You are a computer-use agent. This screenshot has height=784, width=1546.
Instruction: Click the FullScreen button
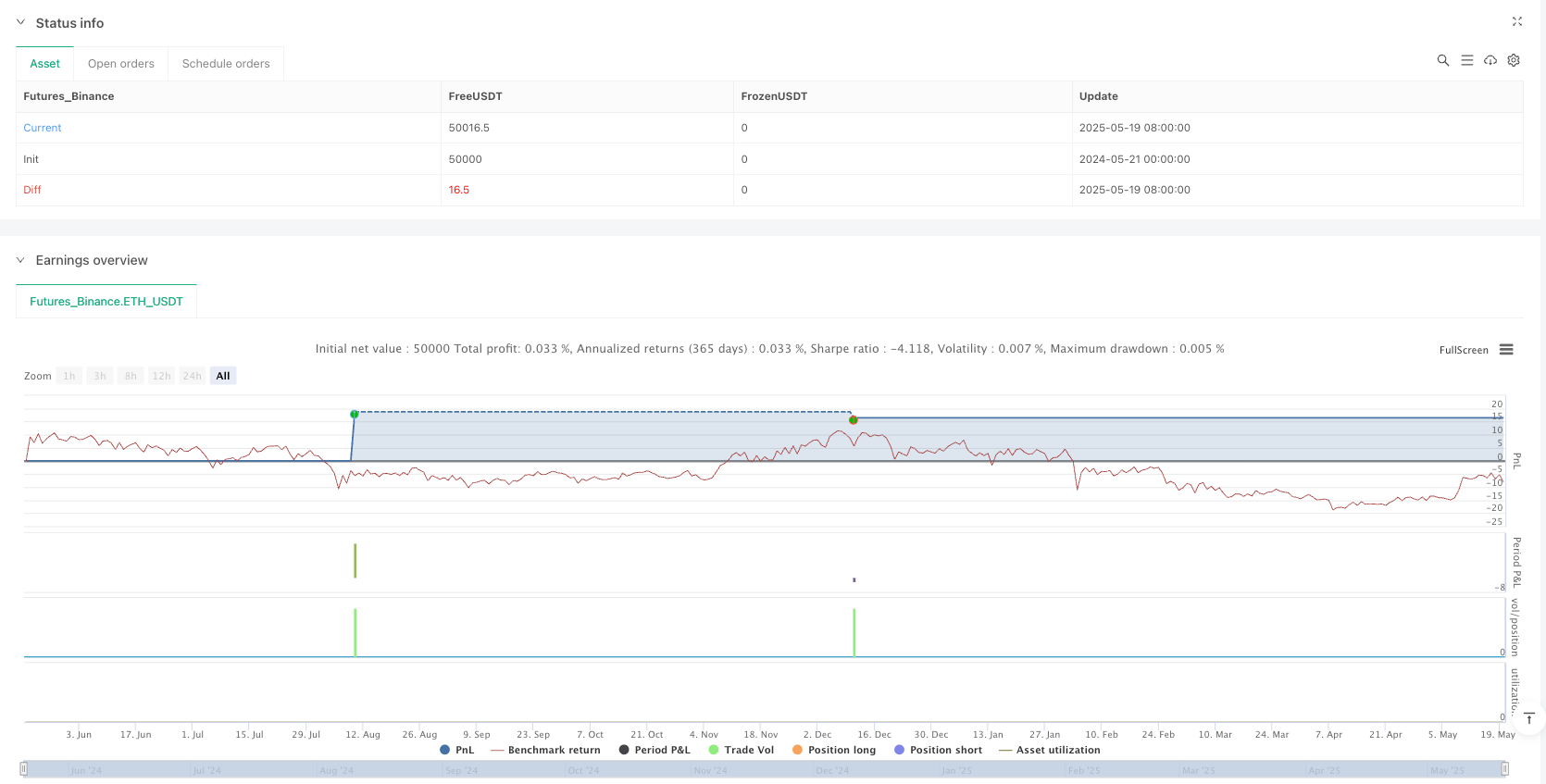pyautogui.click(x=1464, y=350)
